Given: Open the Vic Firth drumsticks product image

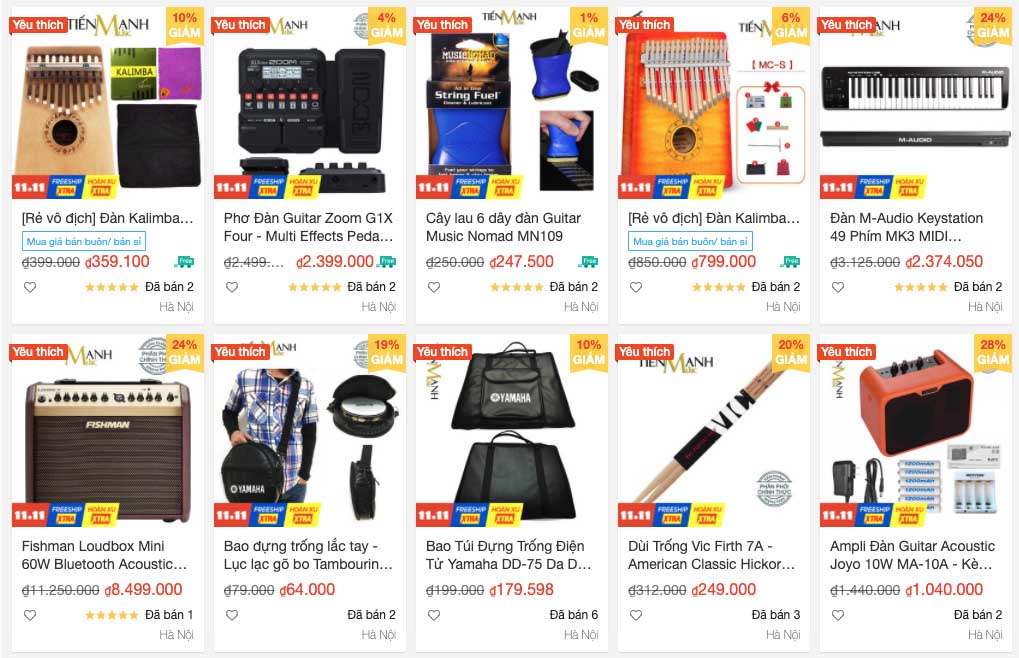Looking at the screenshot, I should 714,430.
